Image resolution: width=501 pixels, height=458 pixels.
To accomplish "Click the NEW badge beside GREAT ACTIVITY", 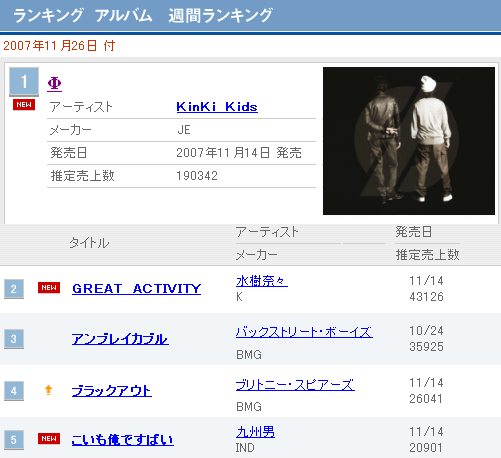I will [x=49, y=288].
